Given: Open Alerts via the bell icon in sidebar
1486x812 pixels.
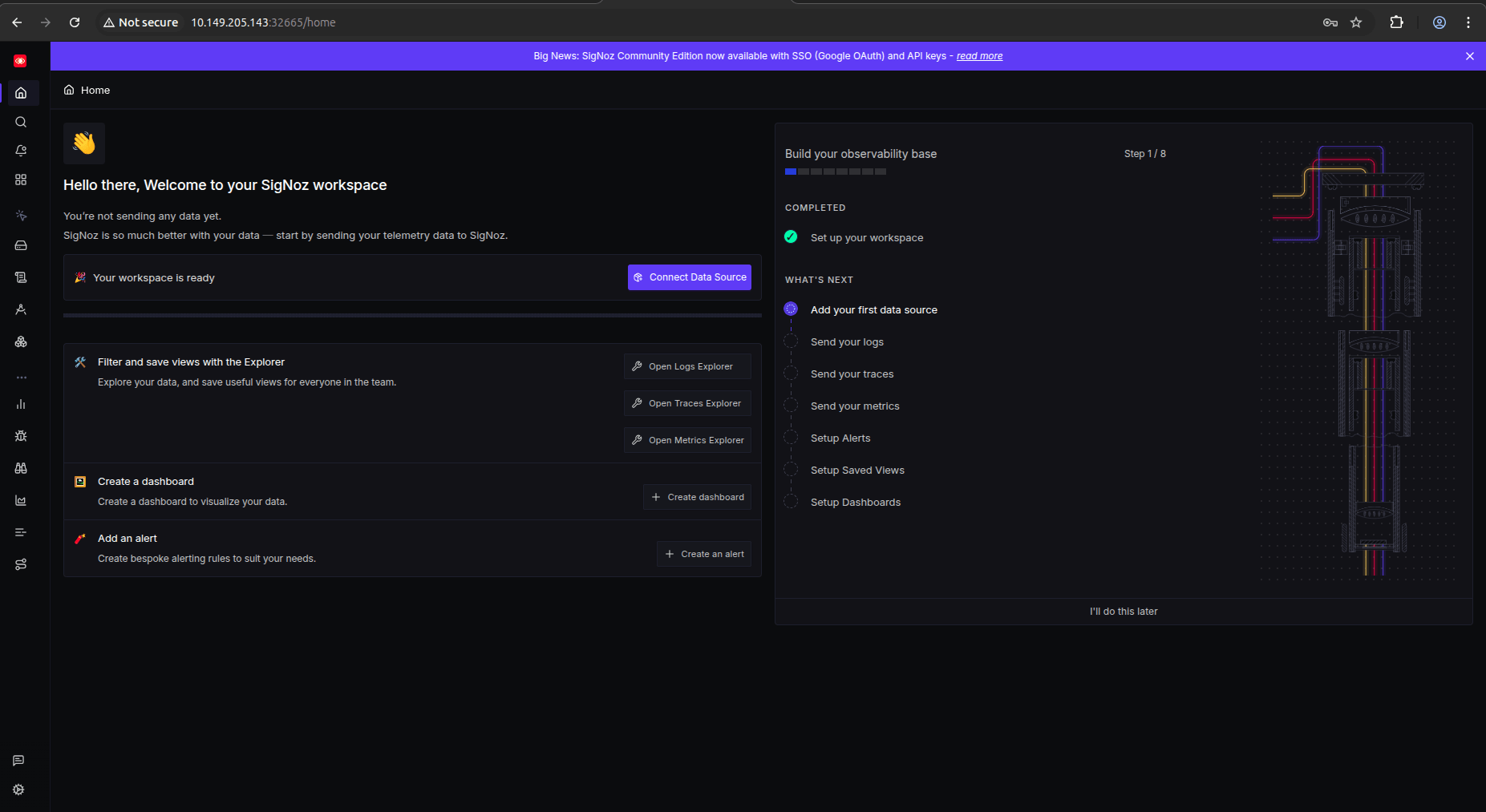Looking at the screenshot, I should (21, 151).
